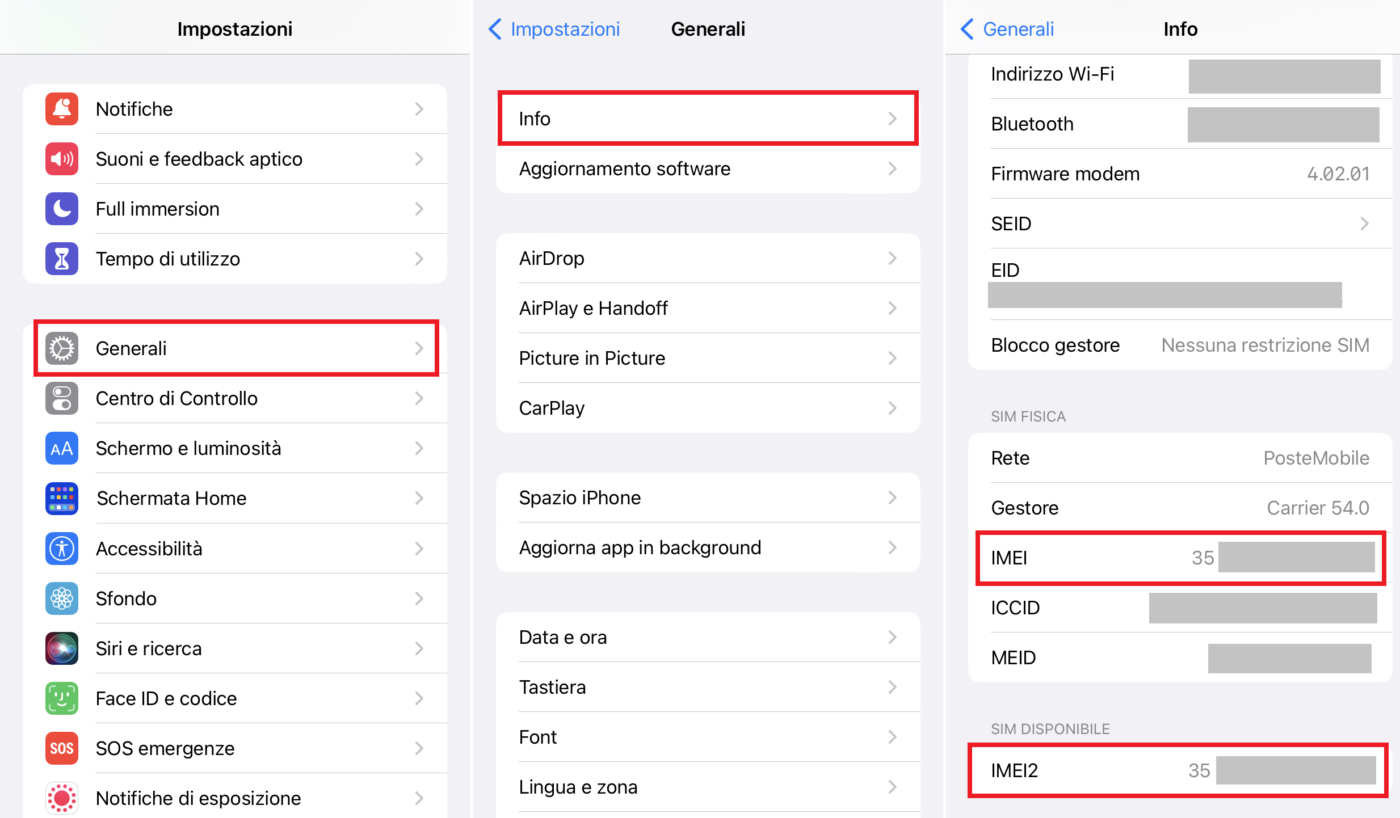This screenshot has width=1400, height=818.
Task: Tap the Accessibilità figure icon
Action: [x=62, y=548]
